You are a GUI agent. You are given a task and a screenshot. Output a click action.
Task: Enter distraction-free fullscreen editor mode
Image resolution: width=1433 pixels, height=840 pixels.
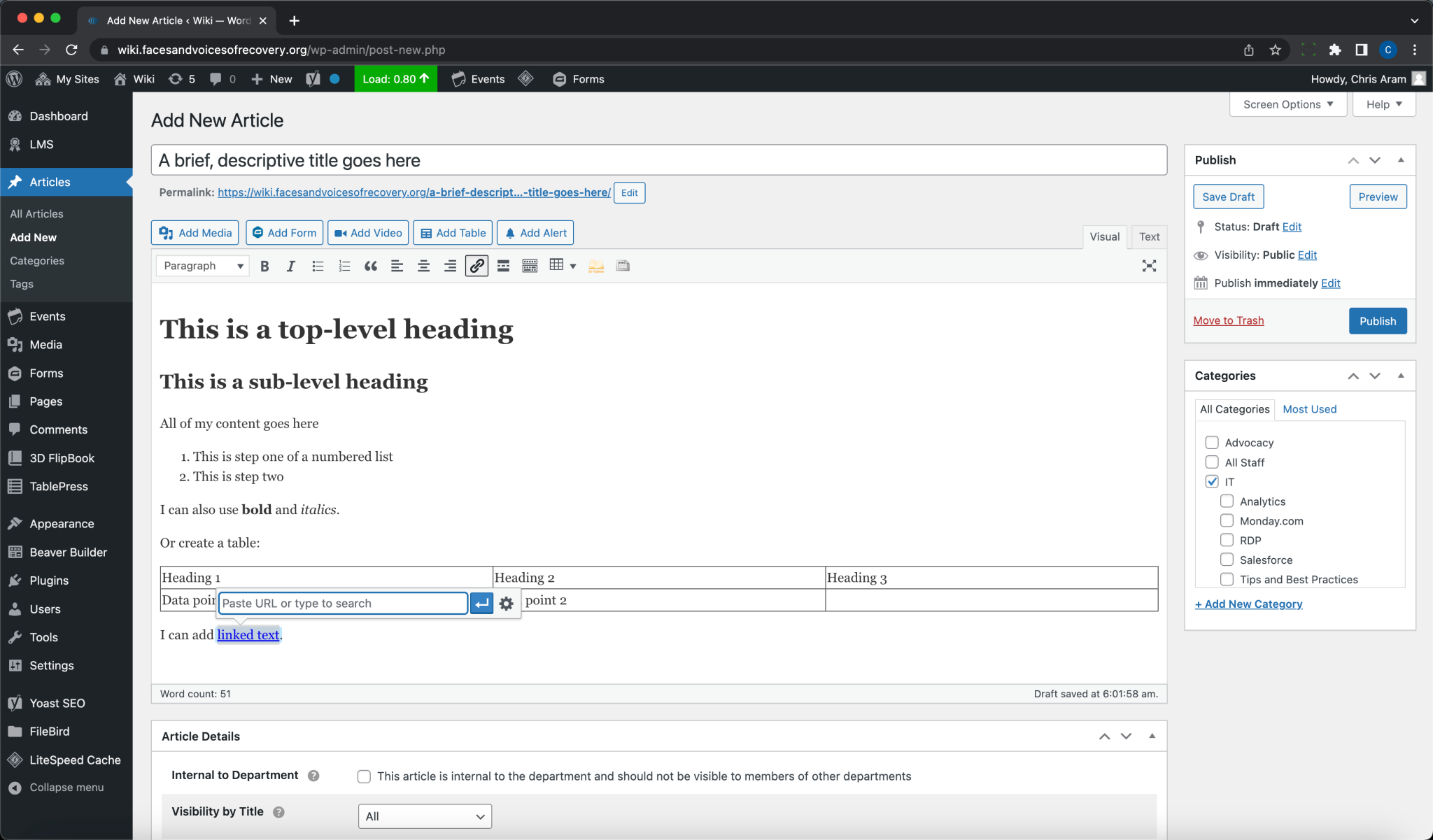pyautogui.click(x=1149, y=266)
